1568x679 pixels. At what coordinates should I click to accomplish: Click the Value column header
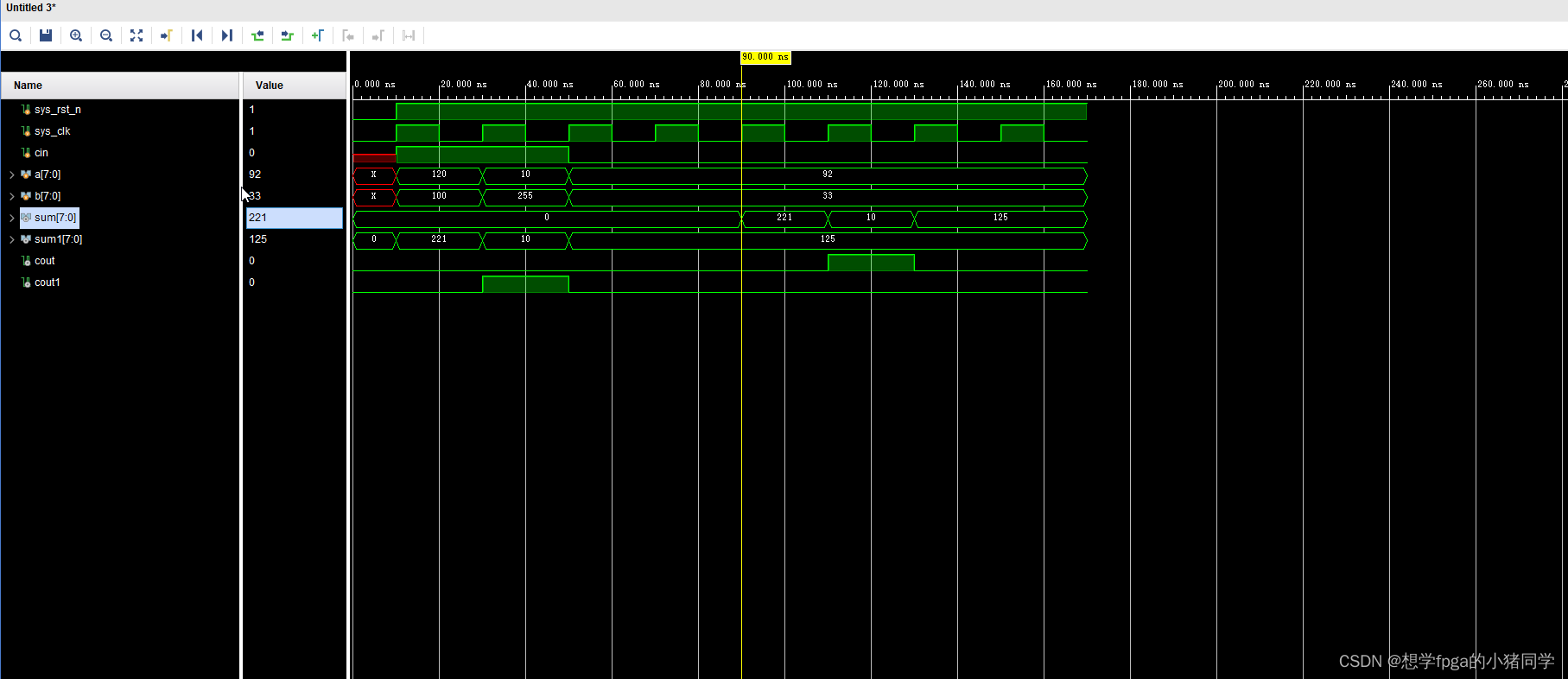(x=295, y=86)
